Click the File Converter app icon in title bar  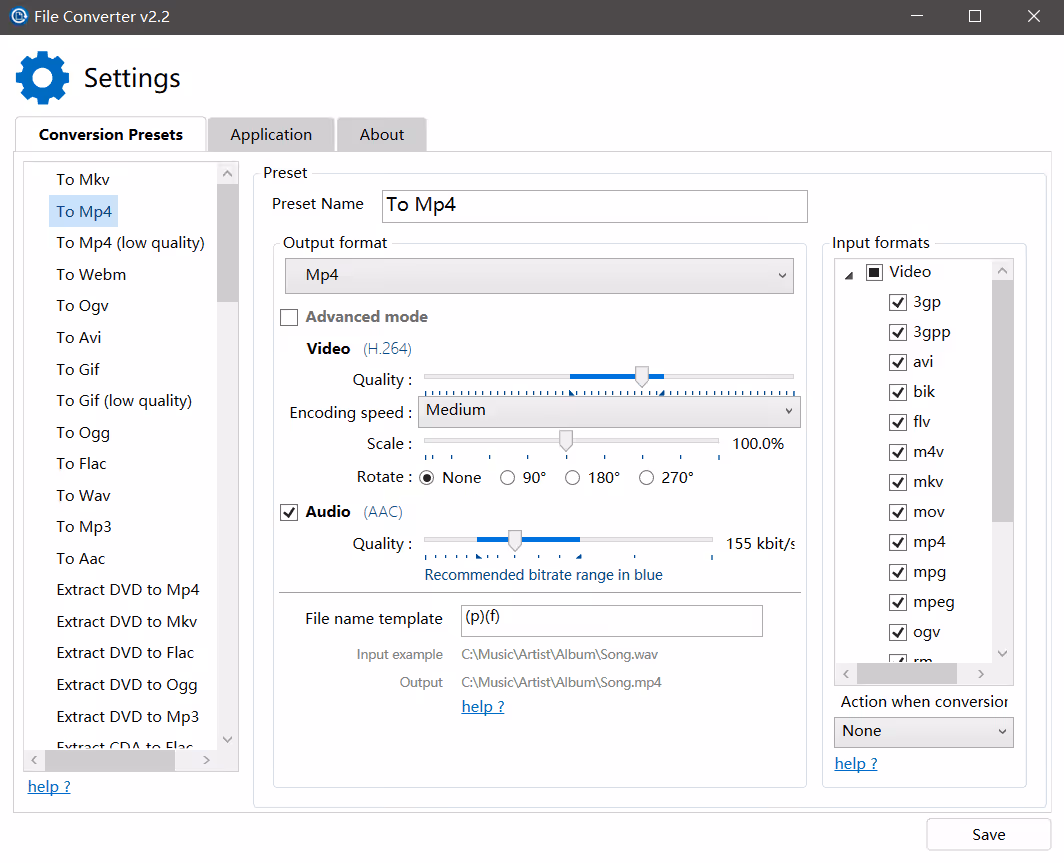click(x=18, y=17)
